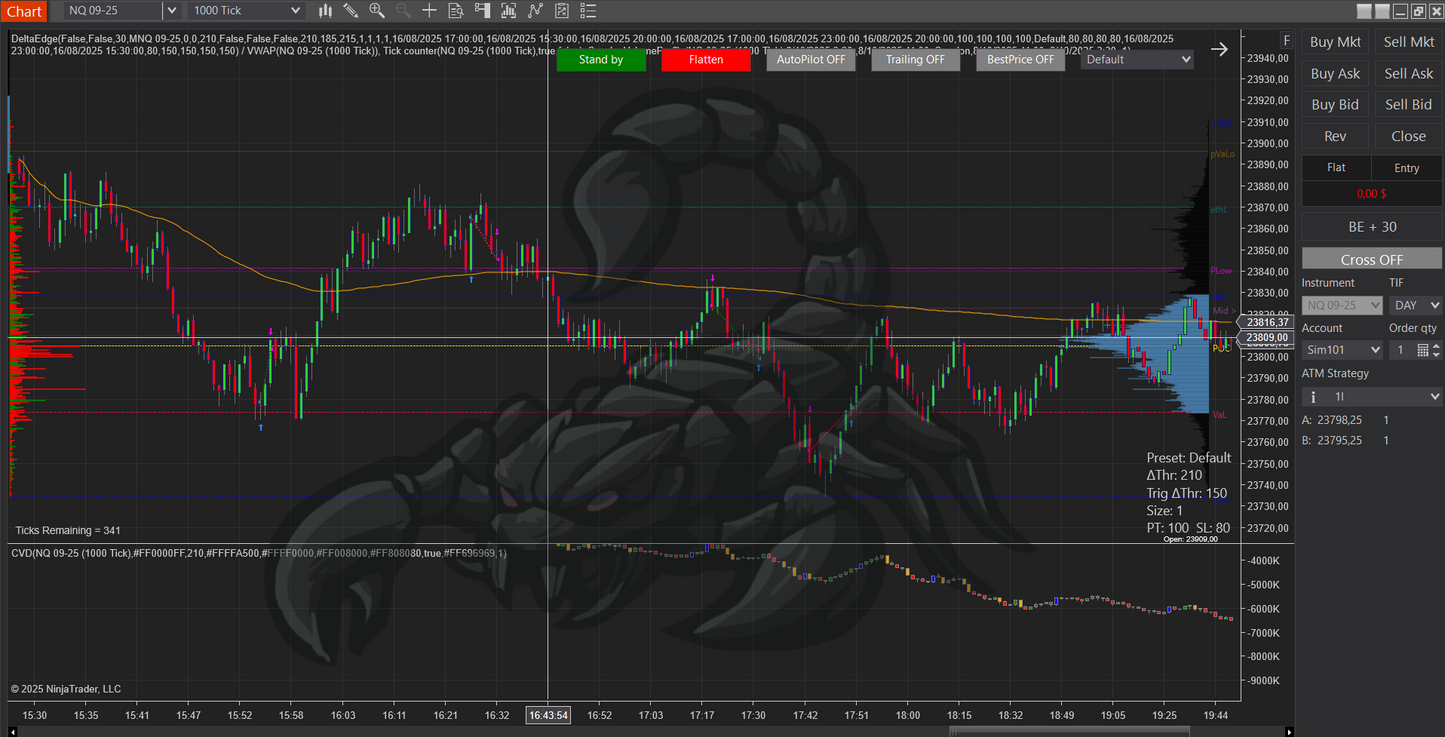Viewport: 1445px width, 737px height.
Task: Click the F fixed-scale button on price axis
Action: point(1286,41)
